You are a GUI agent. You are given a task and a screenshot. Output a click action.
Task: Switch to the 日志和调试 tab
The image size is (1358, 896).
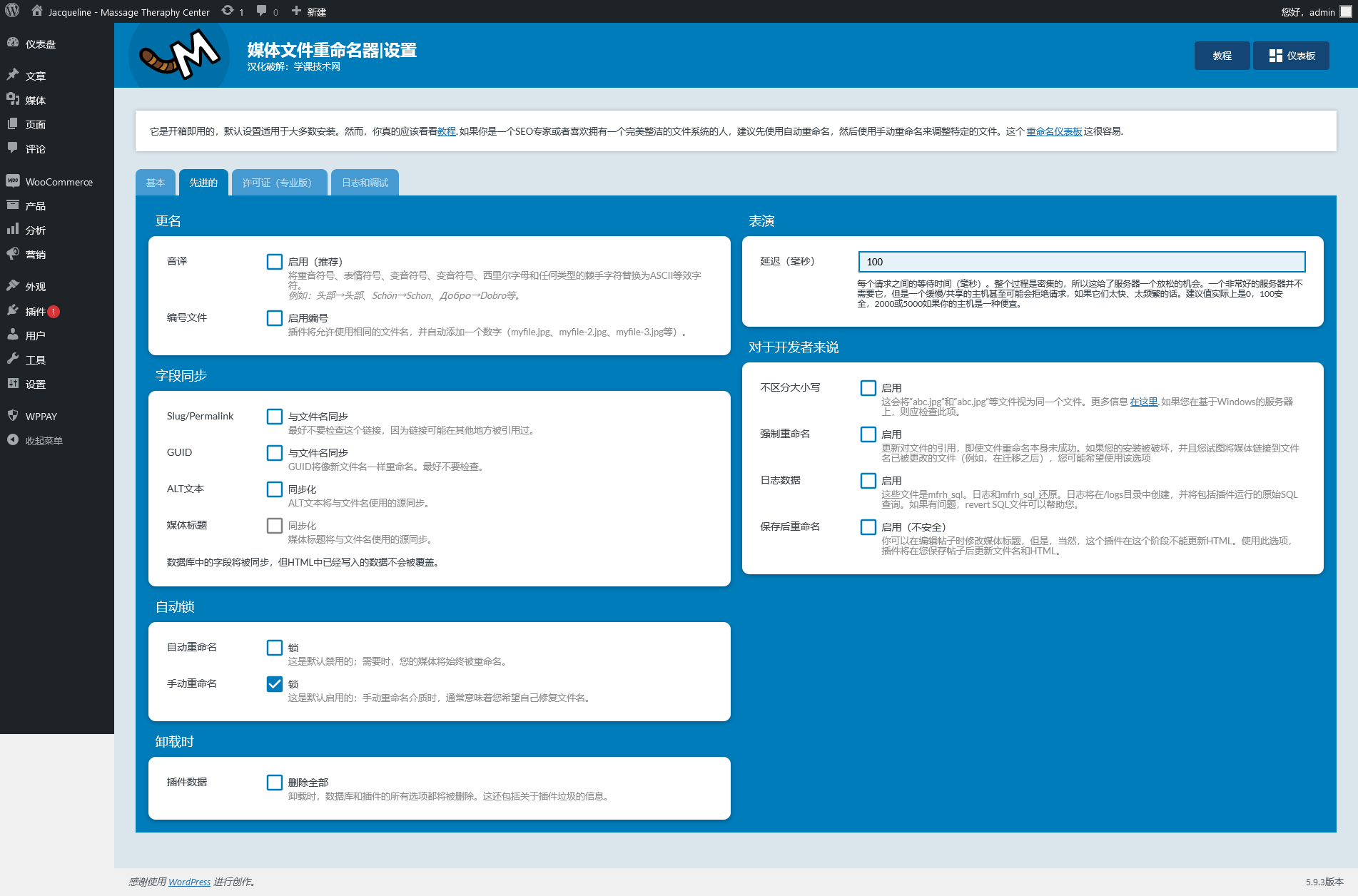(365, 183)
